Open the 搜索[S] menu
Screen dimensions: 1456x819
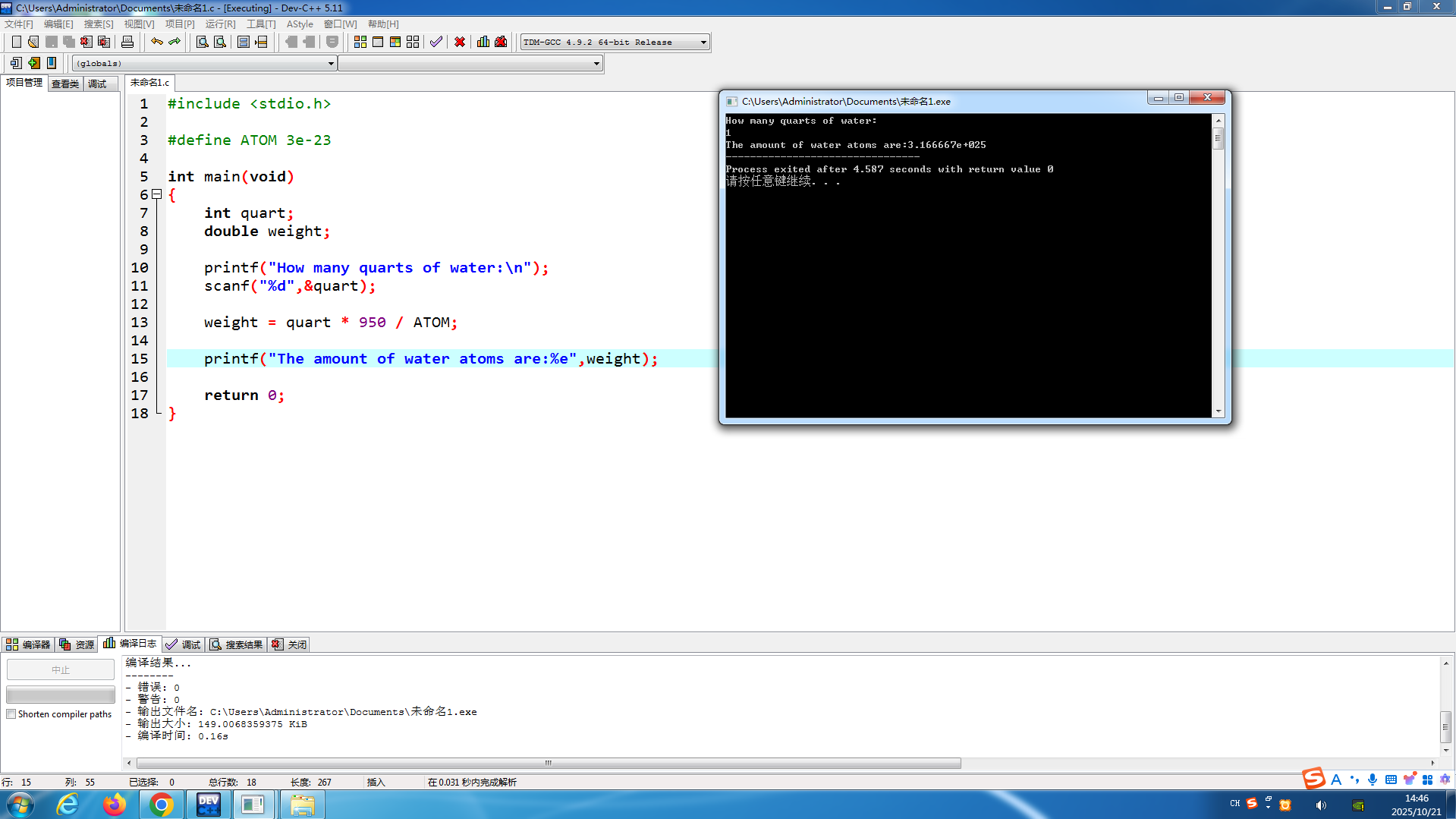[99, 24]
